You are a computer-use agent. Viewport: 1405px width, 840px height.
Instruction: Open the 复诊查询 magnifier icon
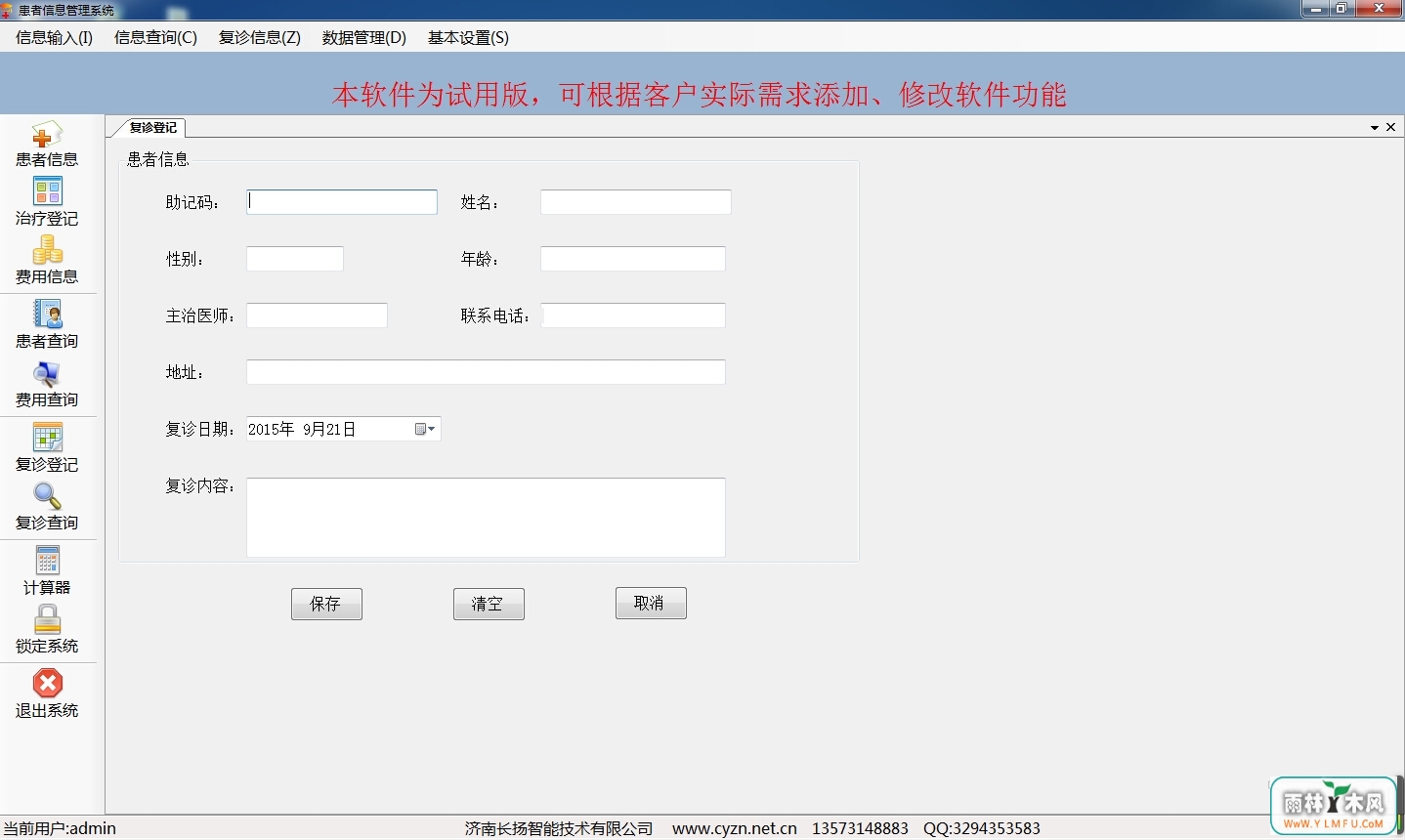[47, 496]
